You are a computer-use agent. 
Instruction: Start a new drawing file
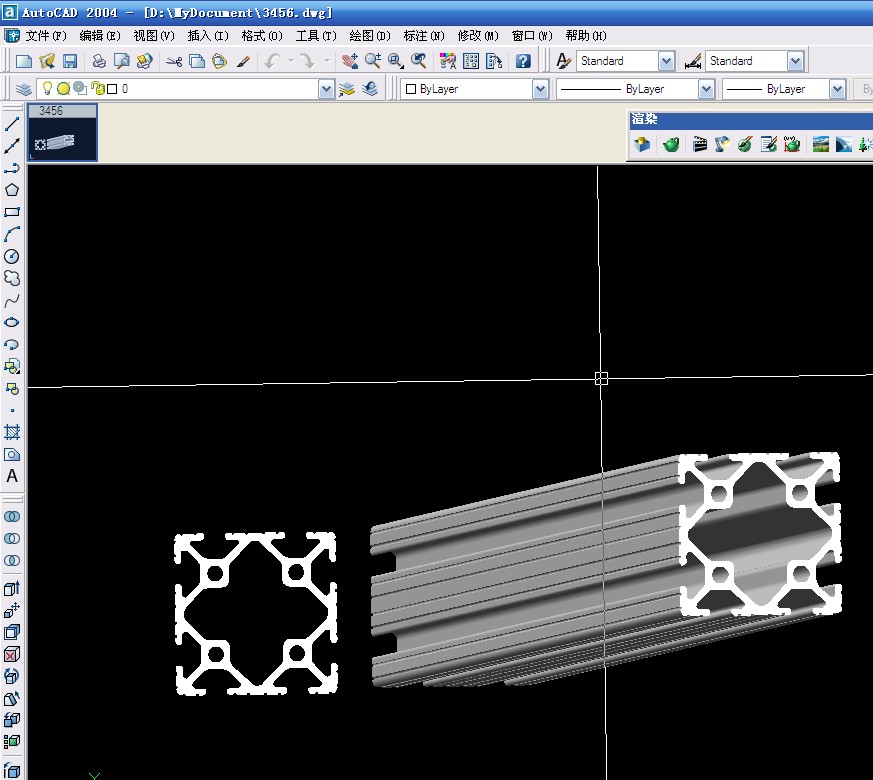[24, 61]
